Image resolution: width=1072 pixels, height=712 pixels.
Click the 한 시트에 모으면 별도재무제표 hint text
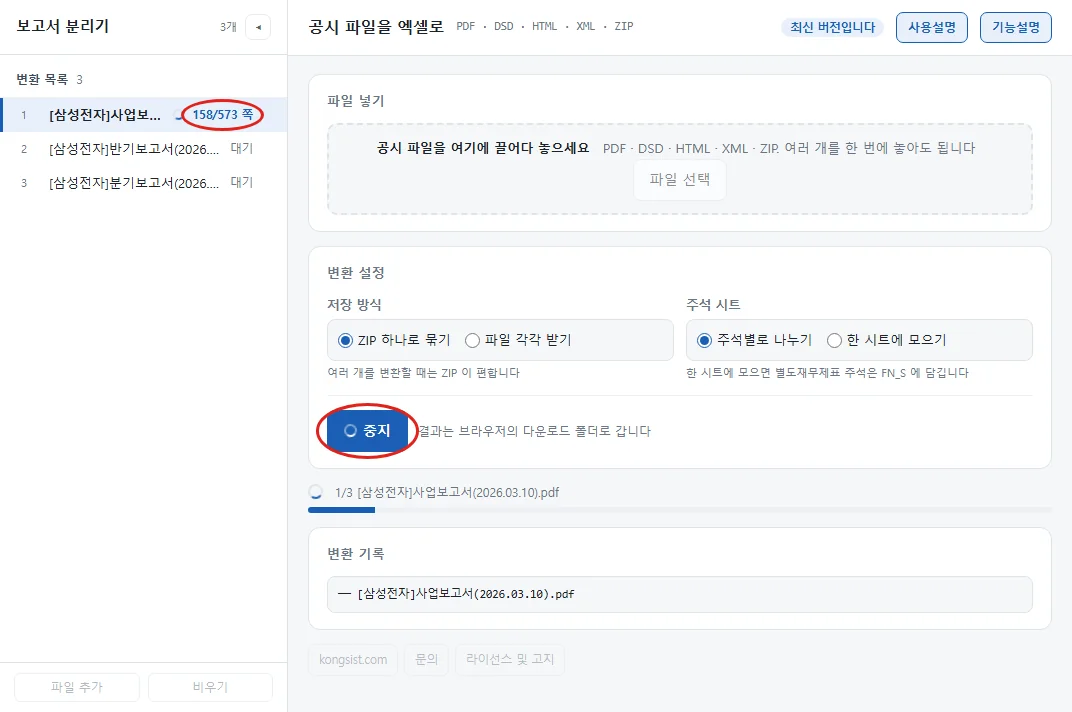(827, 373)
